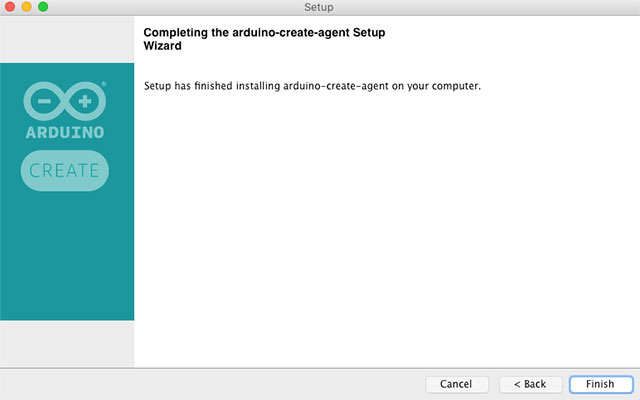Click the CREATE badge in sidebar
640x400 pixels.
click(x=64, y=170)
